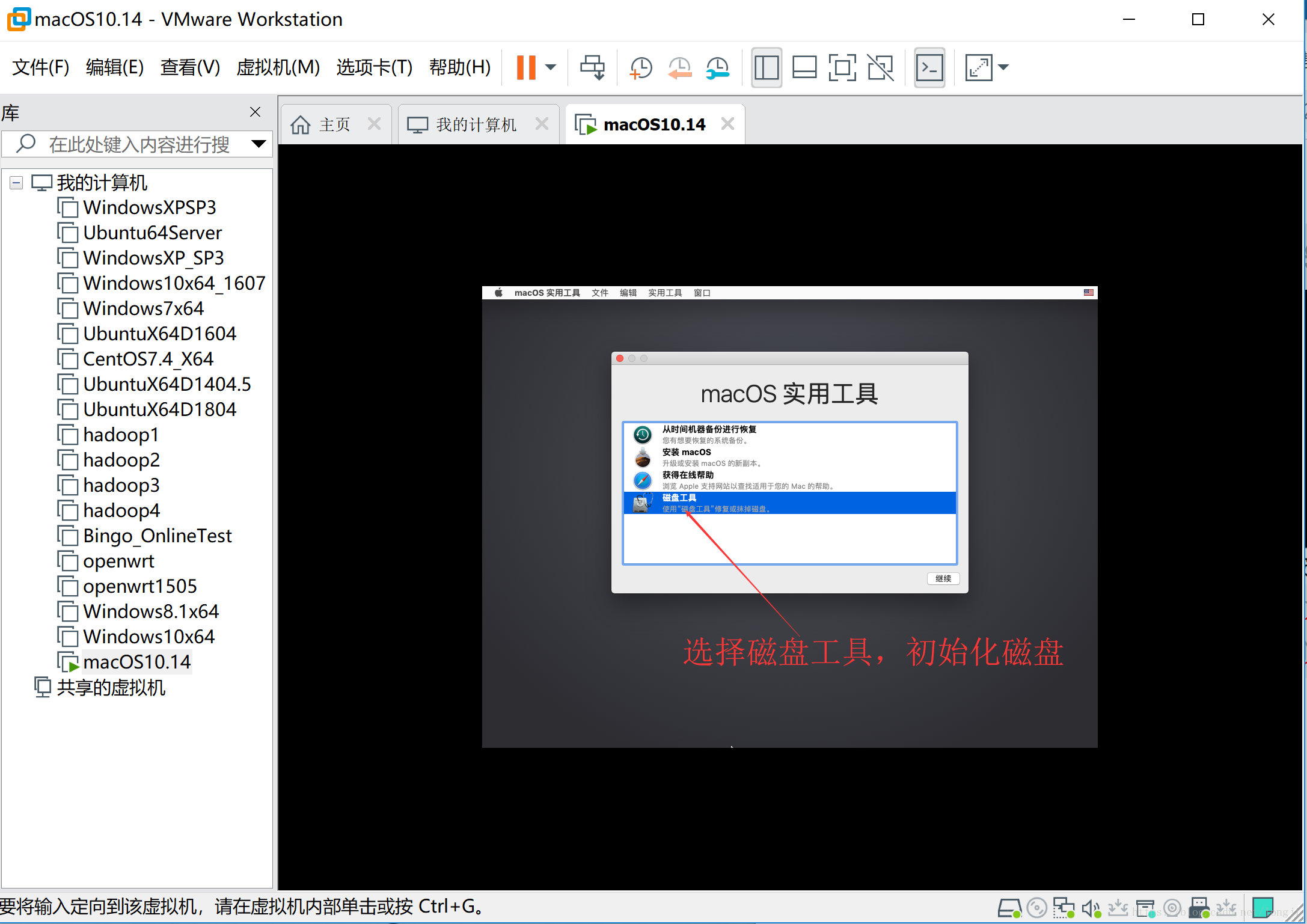Click the stretch guest display icon
The width and height of the screenshot is (1307, 924).
(x=978, y=67)
